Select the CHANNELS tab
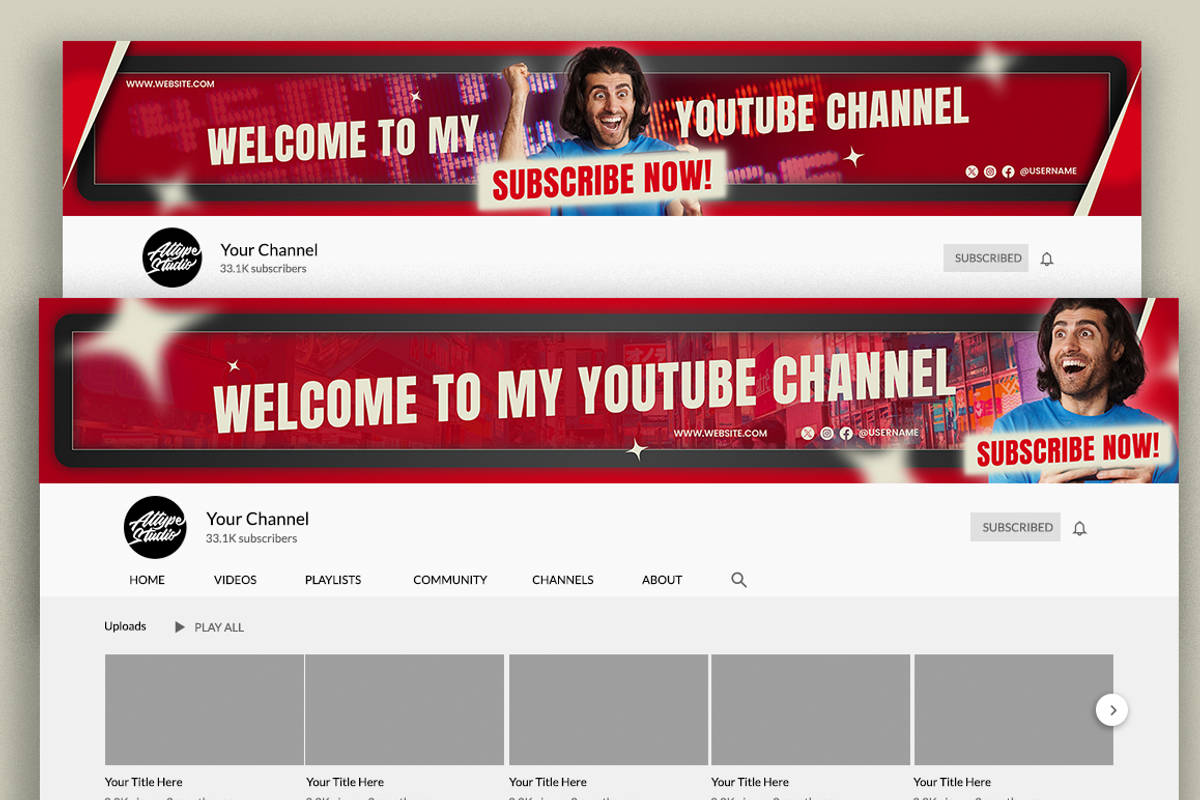The height and width of the screenshot is (800, 1200). (563, 580)
